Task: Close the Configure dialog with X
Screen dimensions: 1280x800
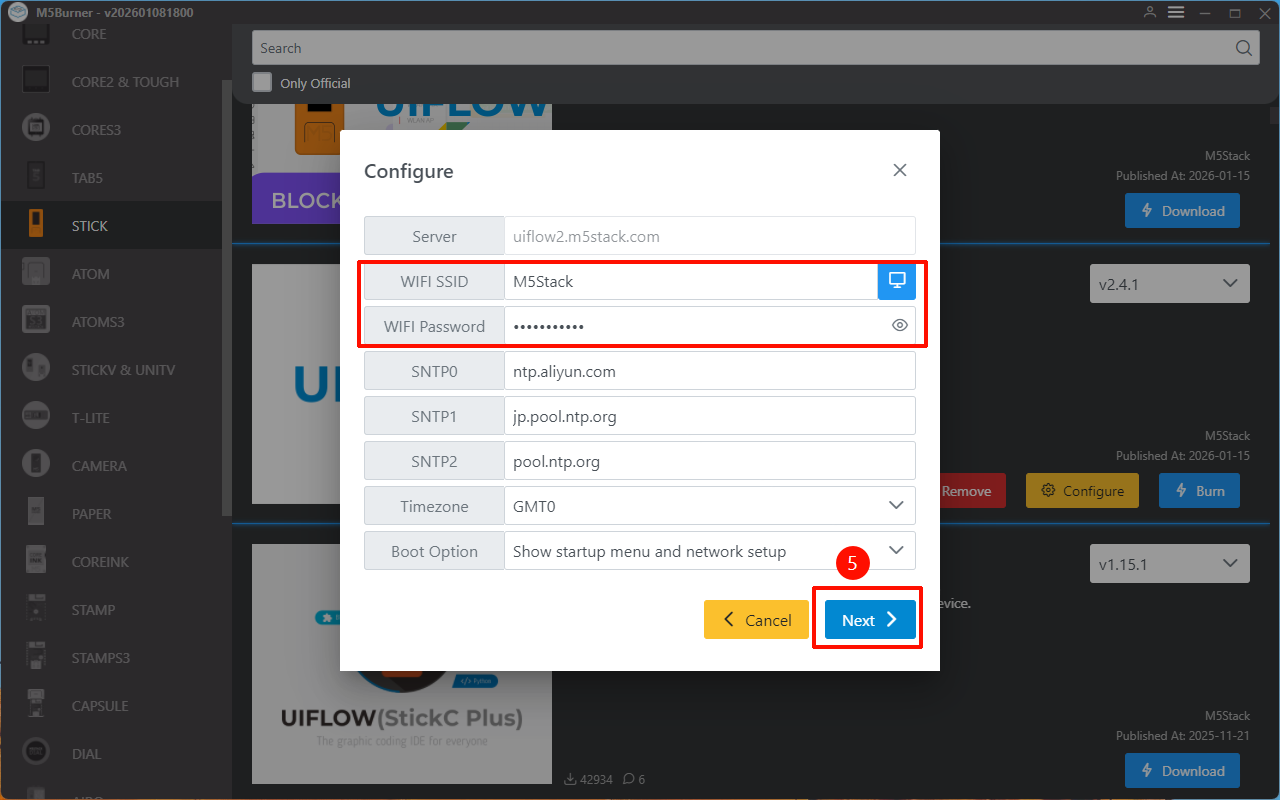Action: (x=899, y=171)
